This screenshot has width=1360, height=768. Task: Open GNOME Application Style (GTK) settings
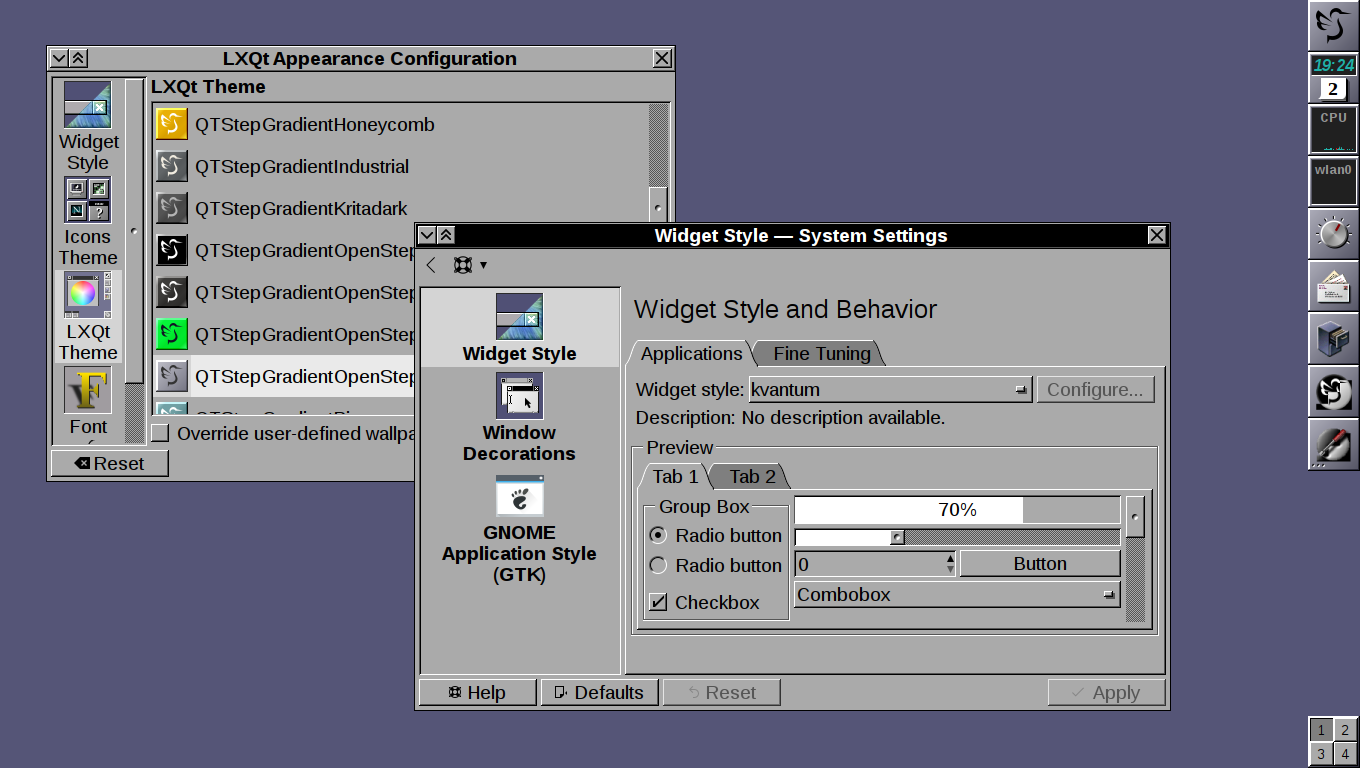520,528
